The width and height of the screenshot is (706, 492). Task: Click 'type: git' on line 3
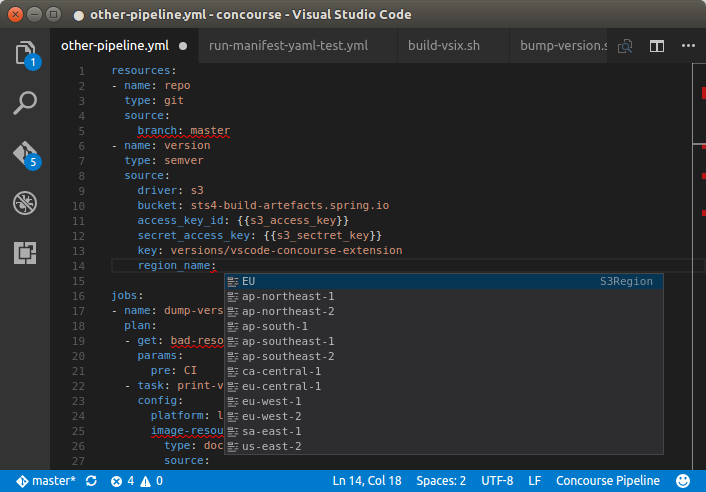pos(154,100)
